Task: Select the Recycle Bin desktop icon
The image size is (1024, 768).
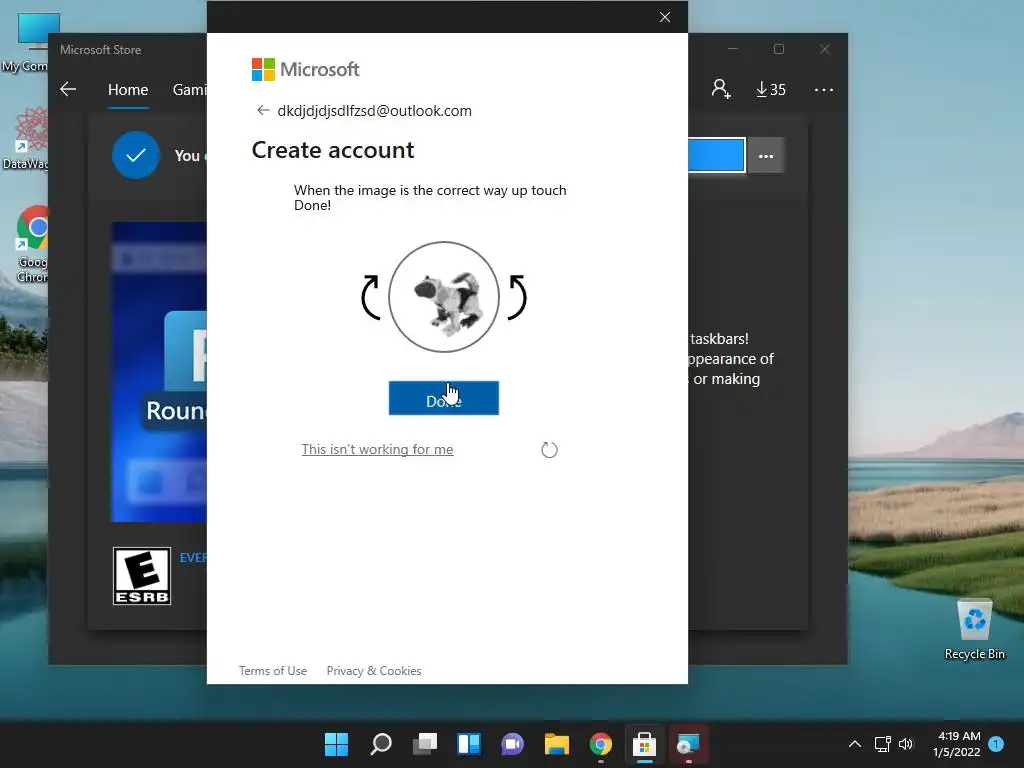Action: coord(974,629)
